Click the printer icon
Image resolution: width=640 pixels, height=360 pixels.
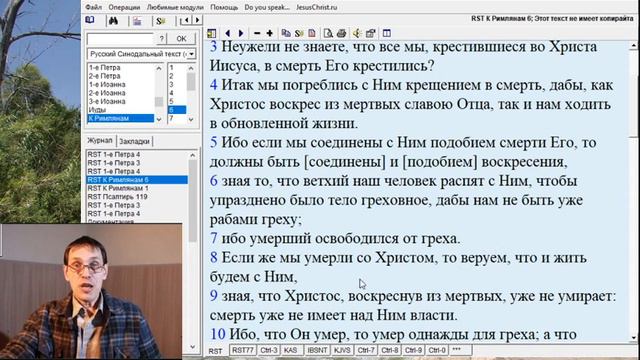(x=342, y=33)
